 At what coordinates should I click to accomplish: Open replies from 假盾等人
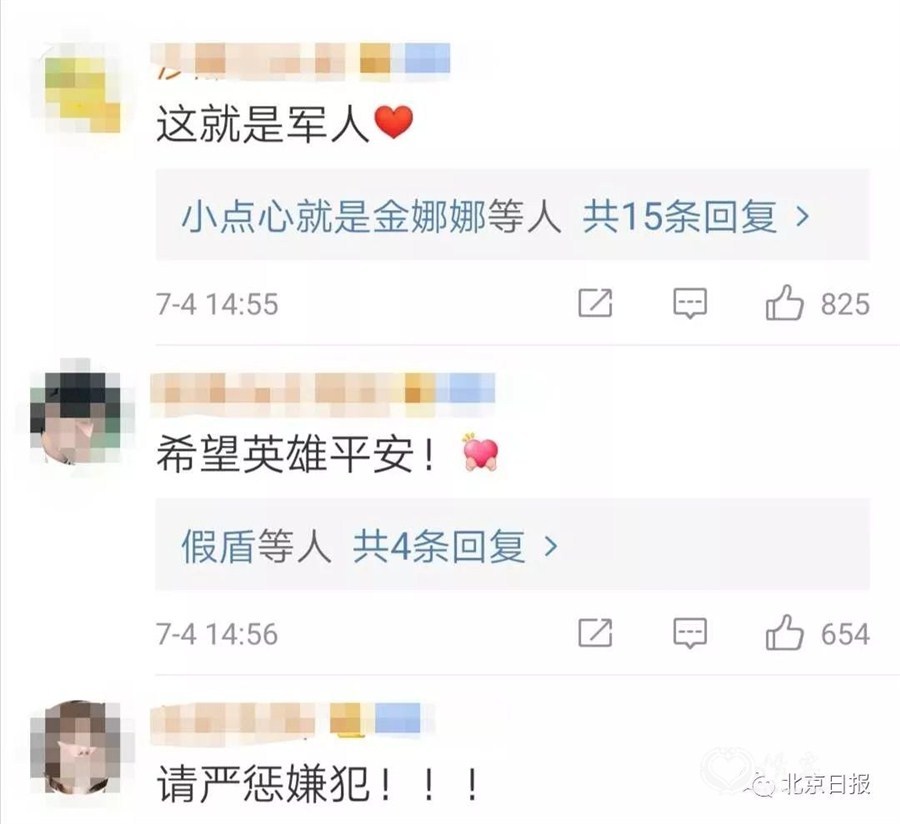[256, 546]
